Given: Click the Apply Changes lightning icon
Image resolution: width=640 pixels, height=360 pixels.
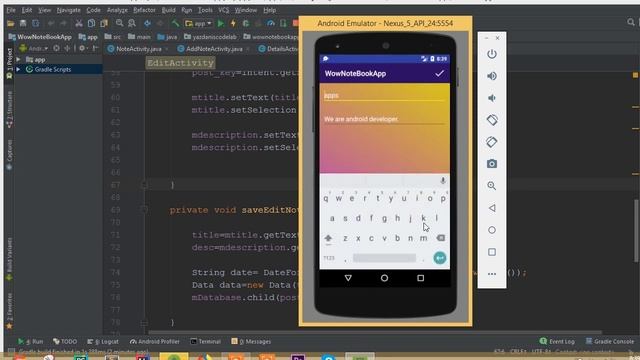Looking at the screenshot, I should point(233,24).
